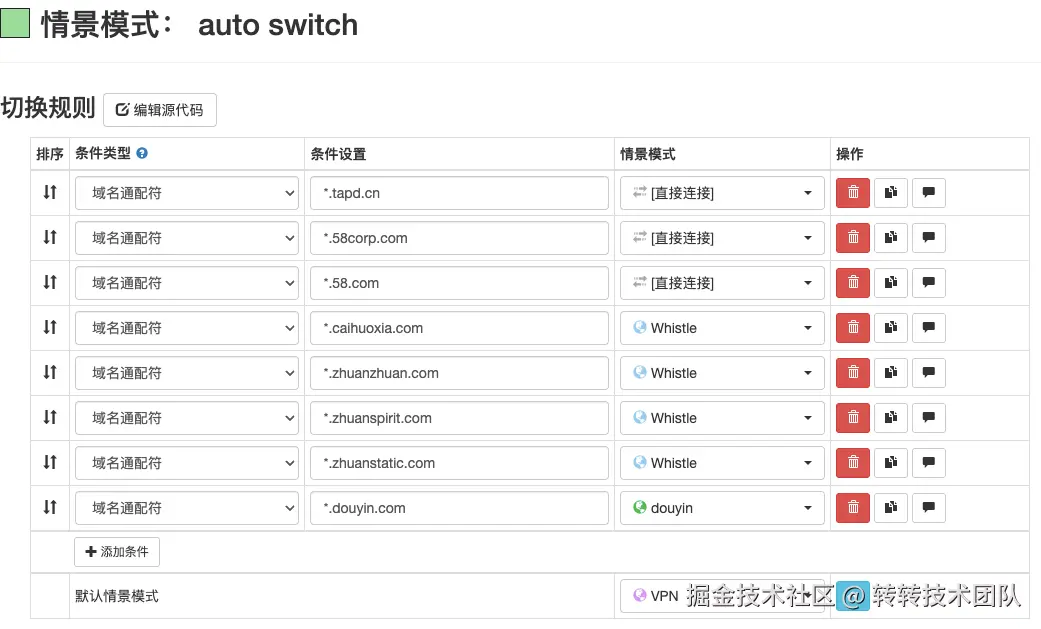Viewport: 1041px width, 629px height.
Task: Click the condition type help icon
Action: coord(142,154)
